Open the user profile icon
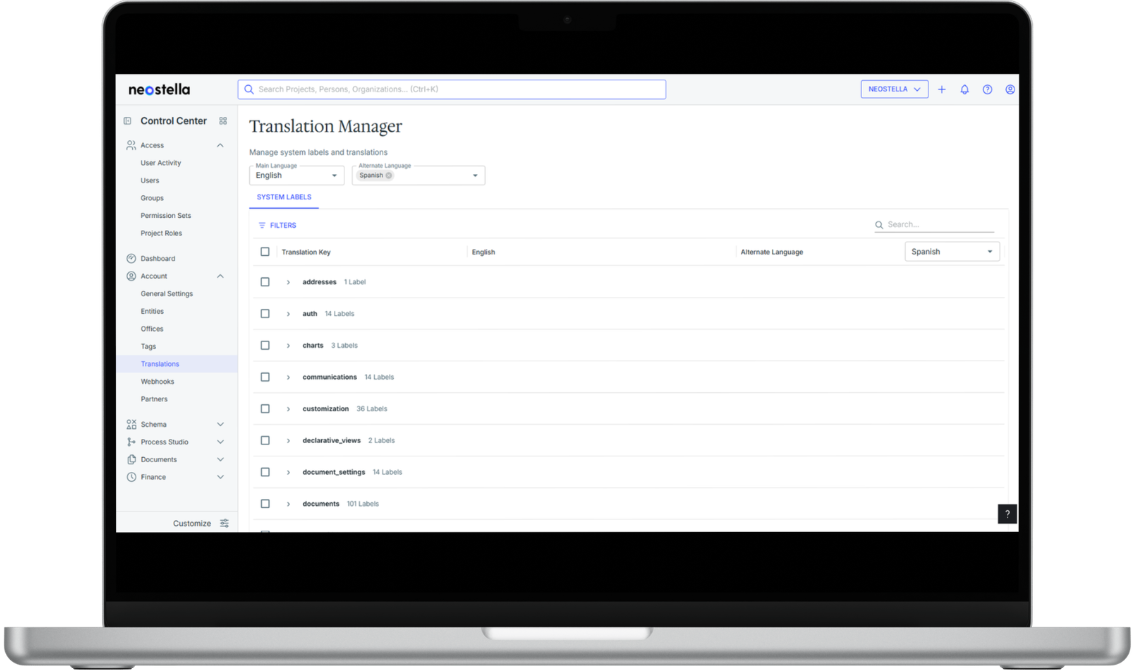1137x670 pixels. tap(1010, 90)
